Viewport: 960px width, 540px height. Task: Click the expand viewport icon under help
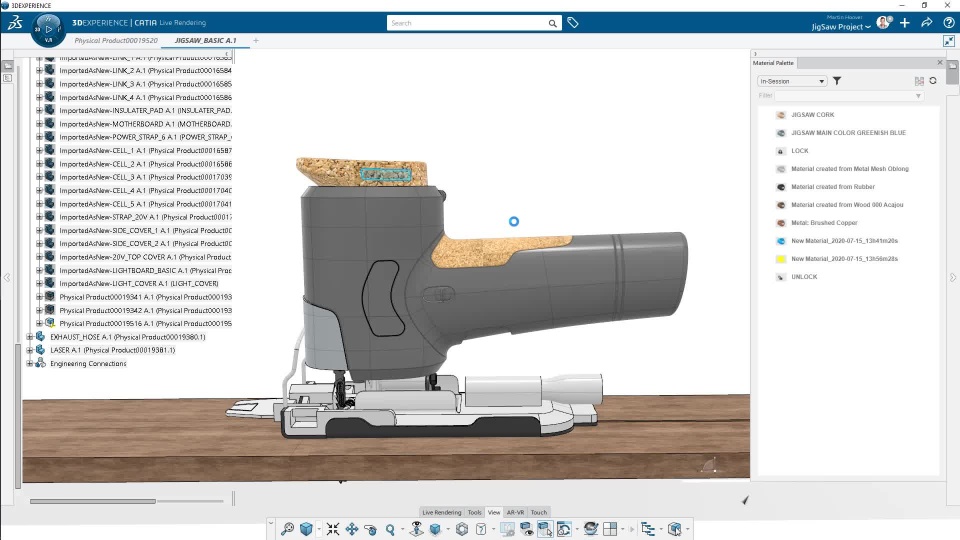[948, 41]
